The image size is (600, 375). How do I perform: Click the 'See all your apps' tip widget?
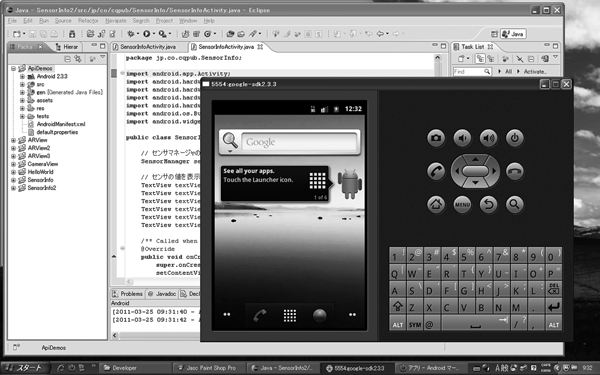[x=275, y=184]
